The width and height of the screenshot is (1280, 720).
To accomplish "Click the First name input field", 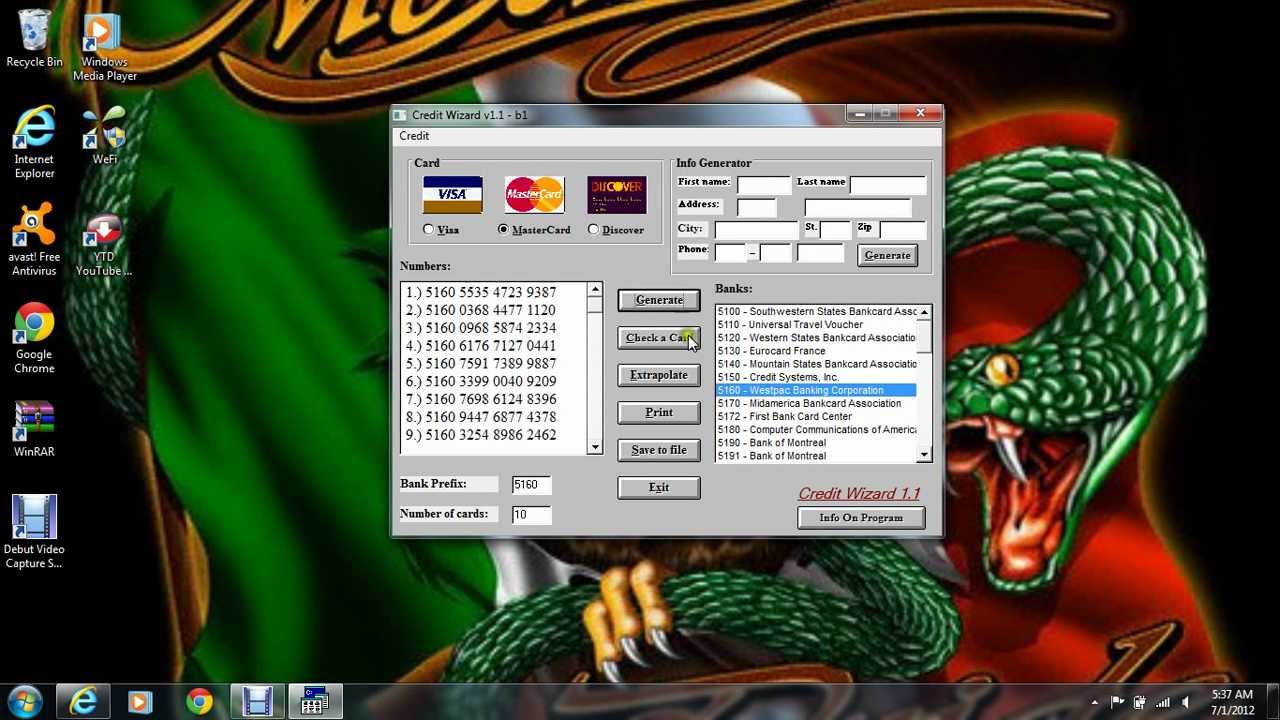I will coord(764,185).
